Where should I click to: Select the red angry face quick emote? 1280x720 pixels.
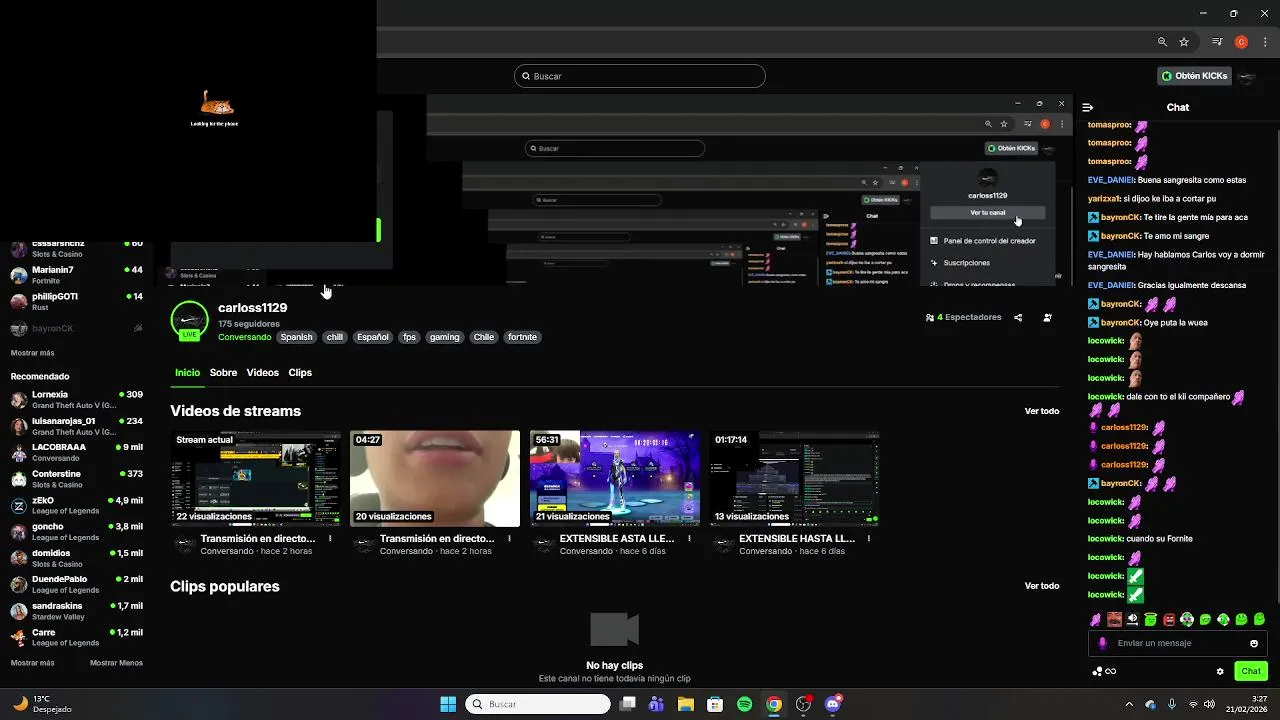(1169, 620)
